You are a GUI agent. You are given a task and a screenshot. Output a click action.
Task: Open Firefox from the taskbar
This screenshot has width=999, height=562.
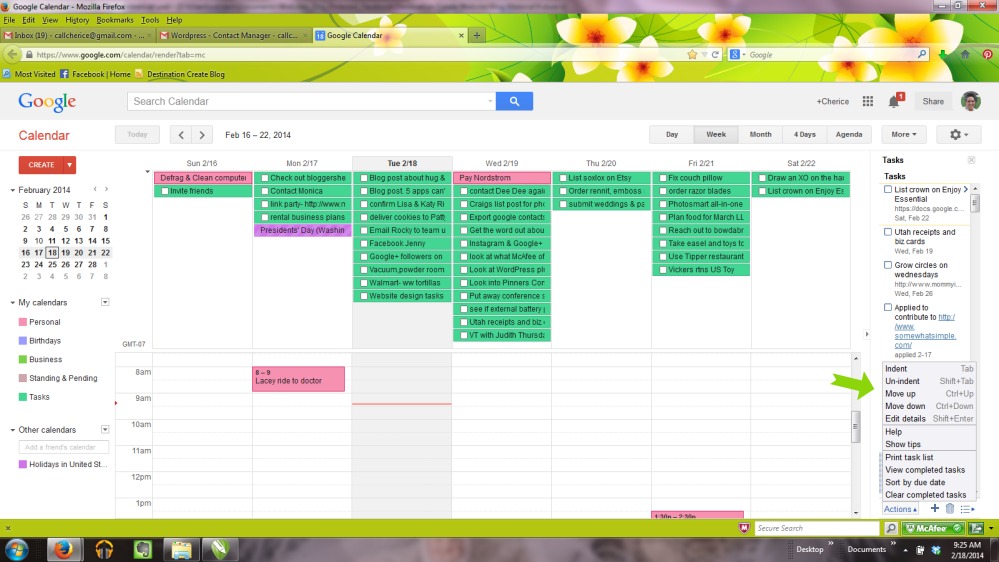tap(63, 549)
